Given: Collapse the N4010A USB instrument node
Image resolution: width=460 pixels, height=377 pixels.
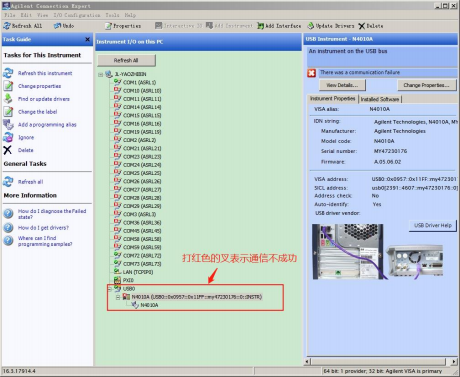Looking at the screenshot, I should (x=118, y=297).
